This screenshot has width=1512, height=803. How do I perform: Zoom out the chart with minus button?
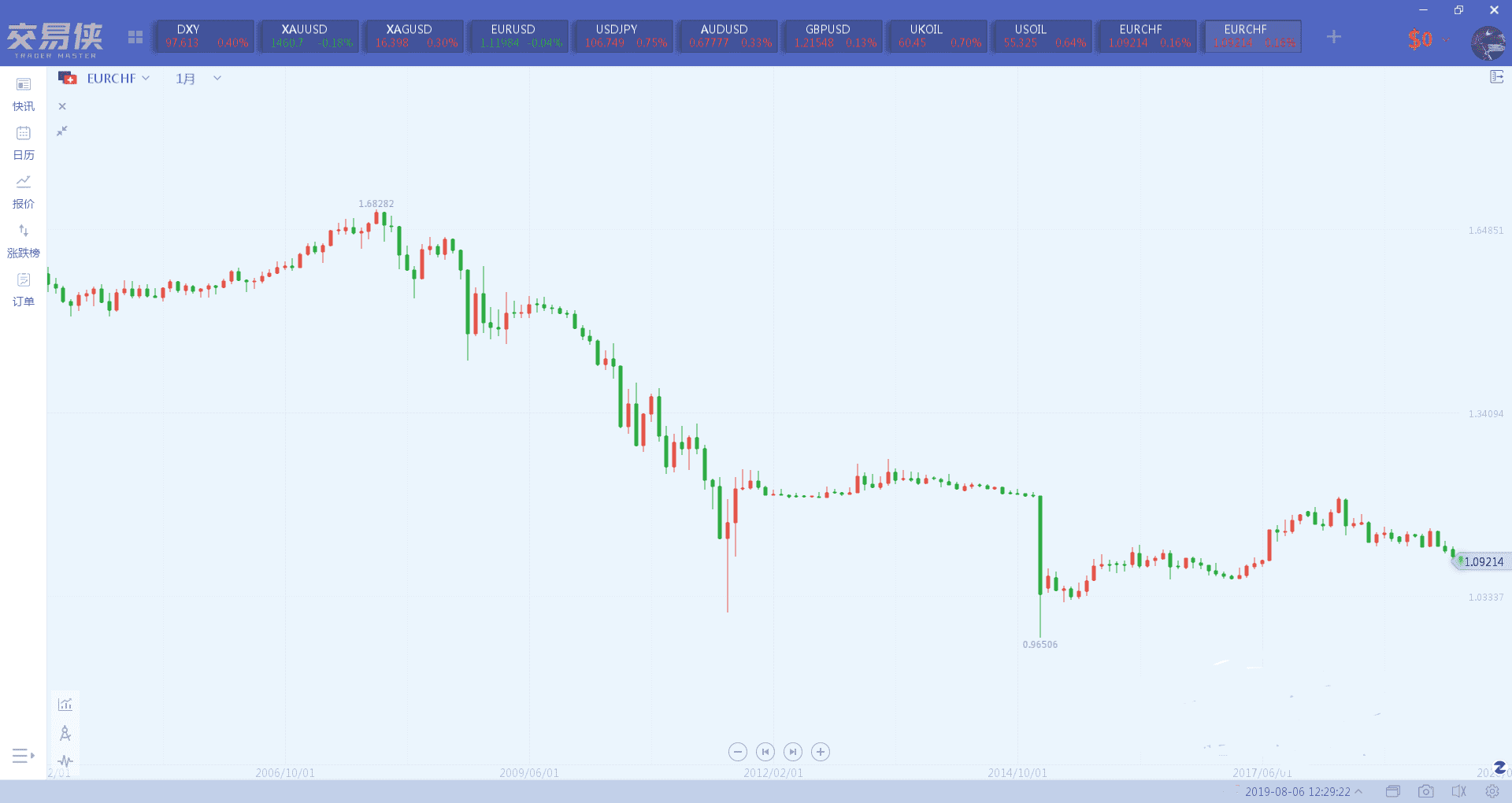pyautogui.click(x=737, y=752)
